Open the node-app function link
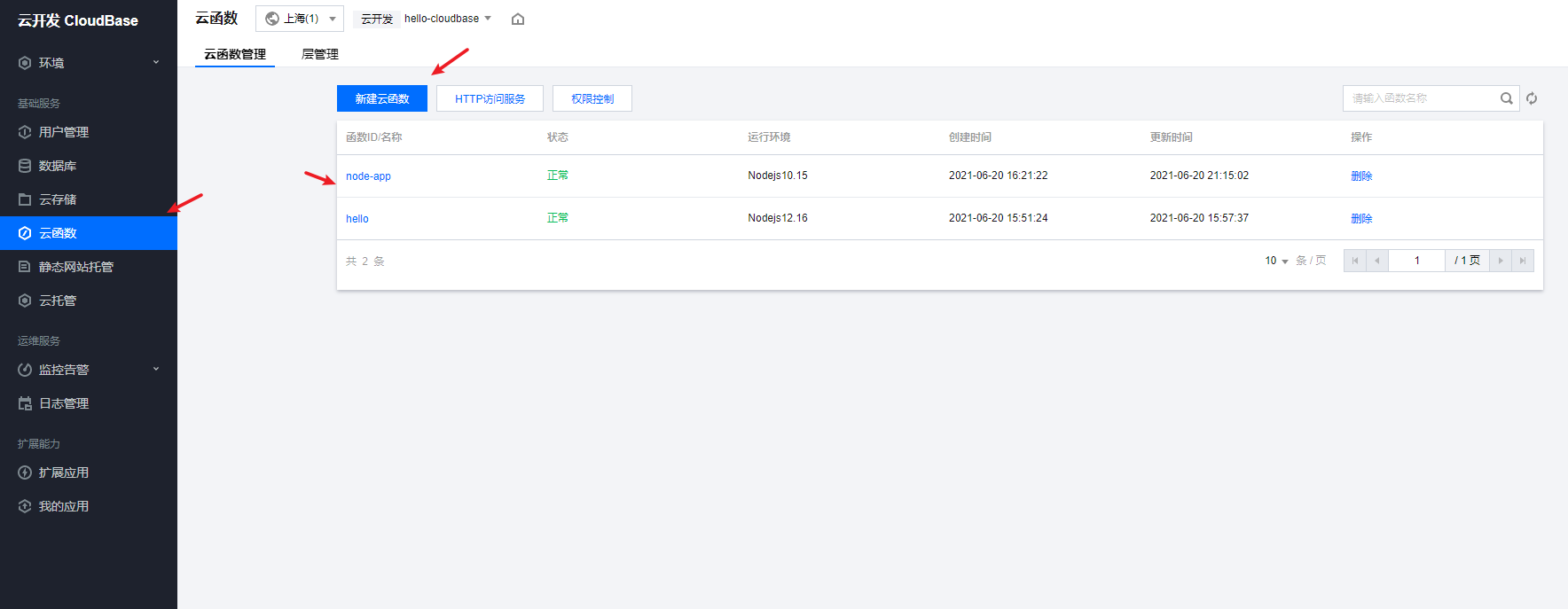 coord(368,176)
